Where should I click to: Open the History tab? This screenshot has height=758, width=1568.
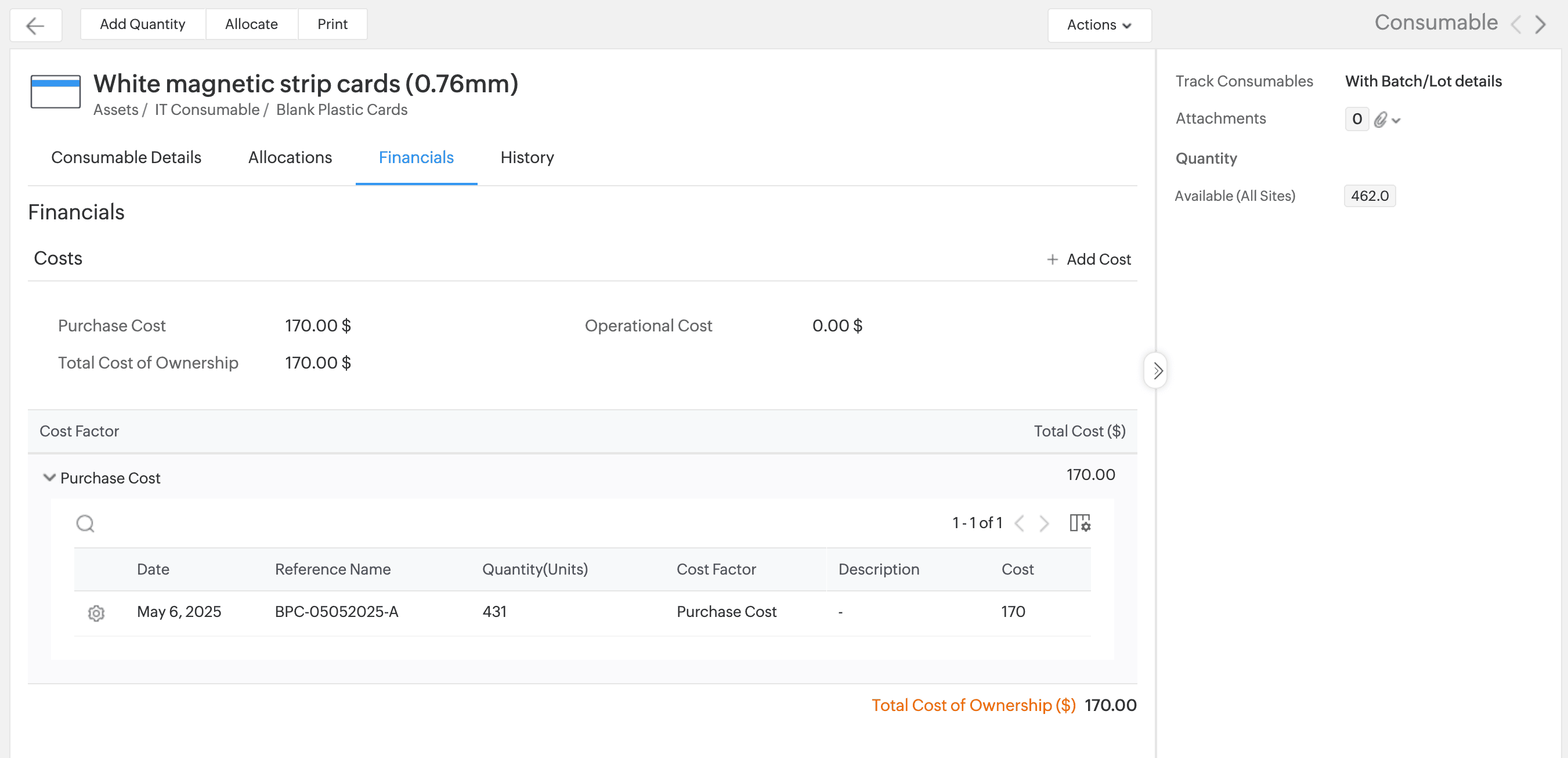[526, 157]
